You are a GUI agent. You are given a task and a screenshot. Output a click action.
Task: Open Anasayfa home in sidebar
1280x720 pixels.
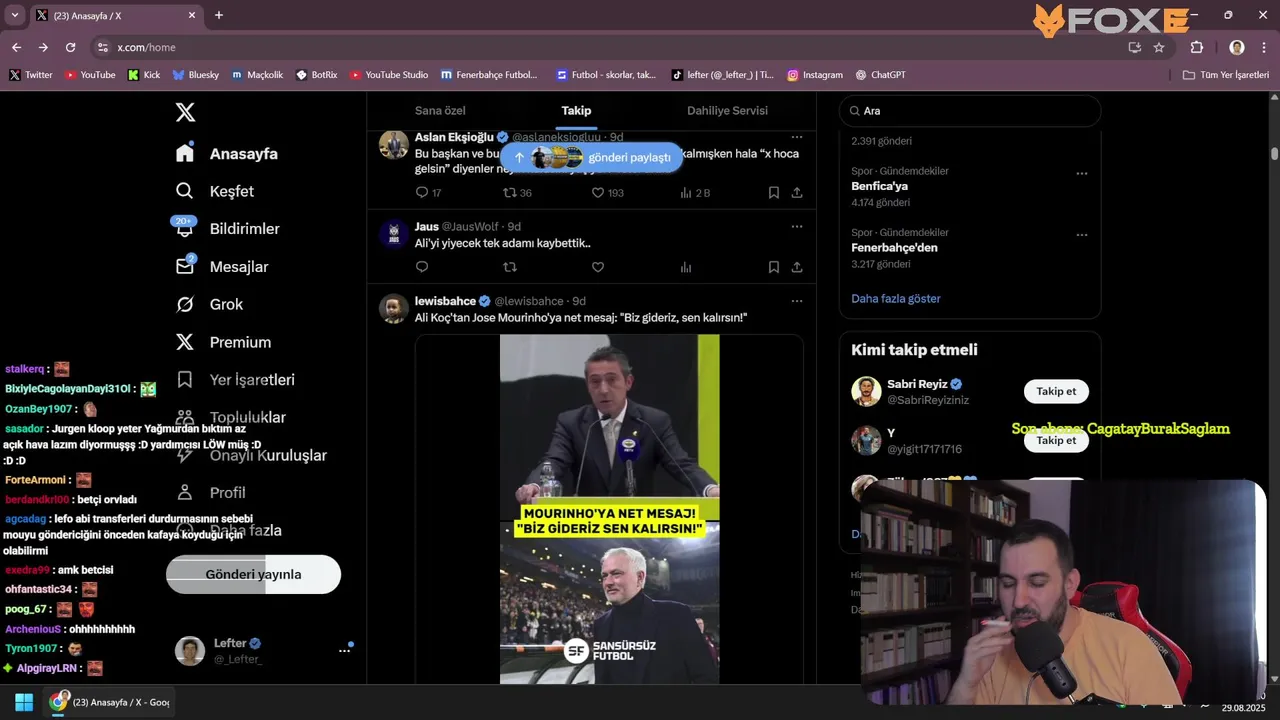pyautogui.click(x=227, y=154)
